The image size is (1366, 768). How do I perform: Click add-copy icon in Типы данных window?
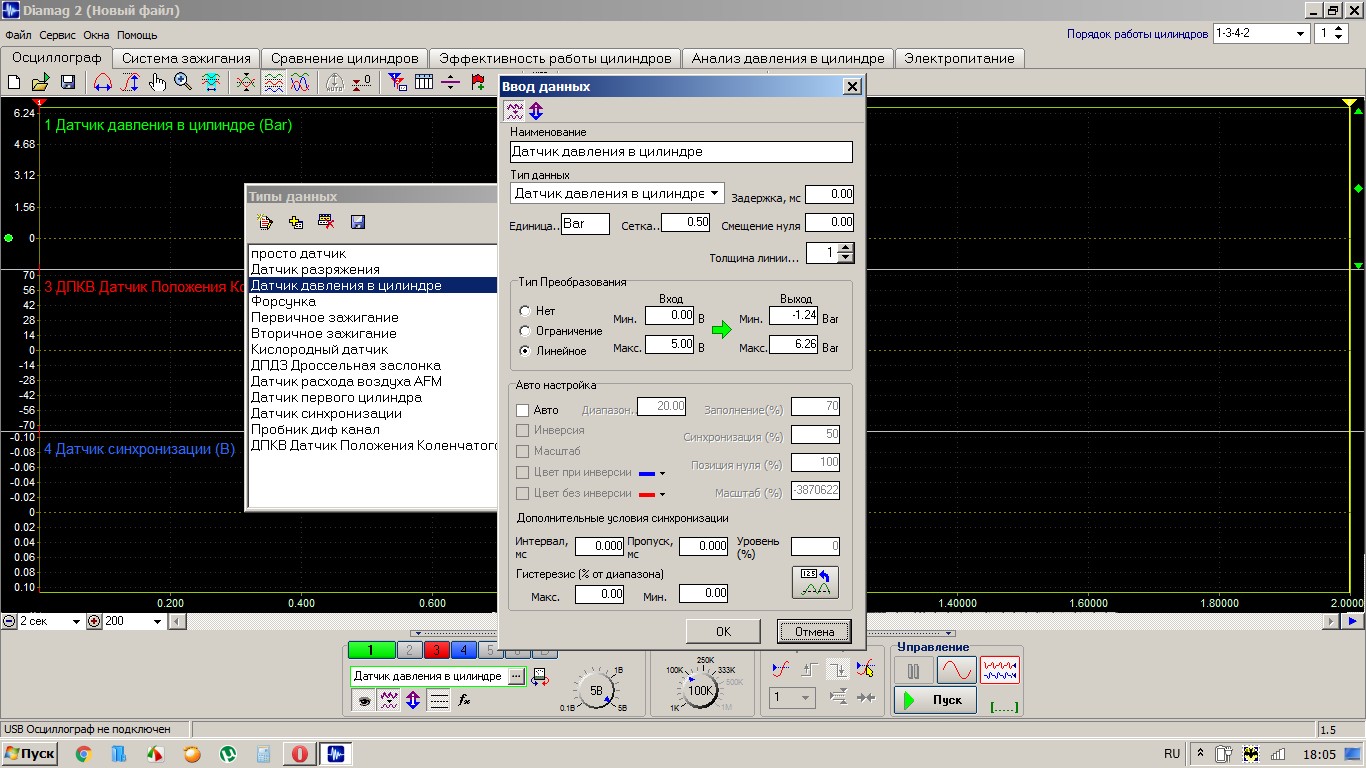pos(296,222)
